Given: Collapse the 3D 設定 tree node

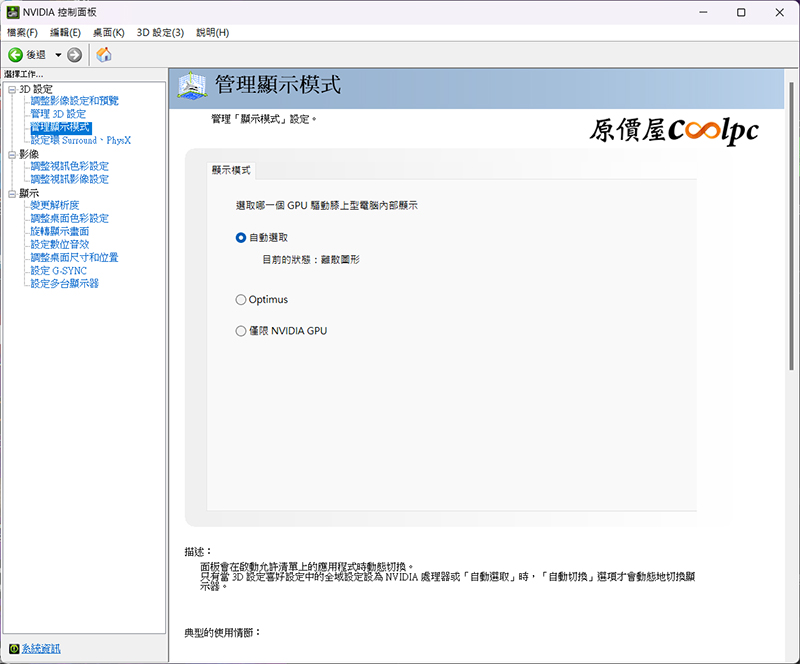Looking at the screenshot, I should tap(12, 90).
